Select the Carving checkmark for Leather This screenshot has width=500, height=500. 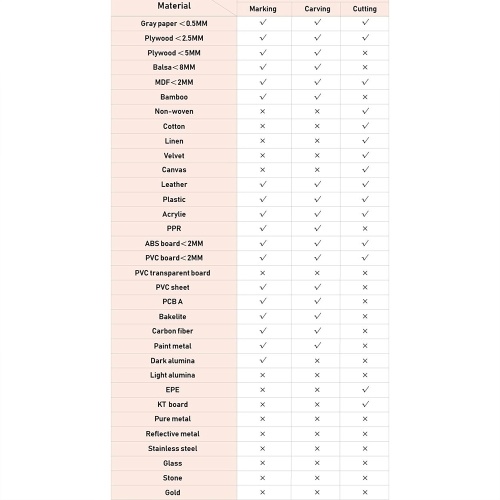point(317,184)
